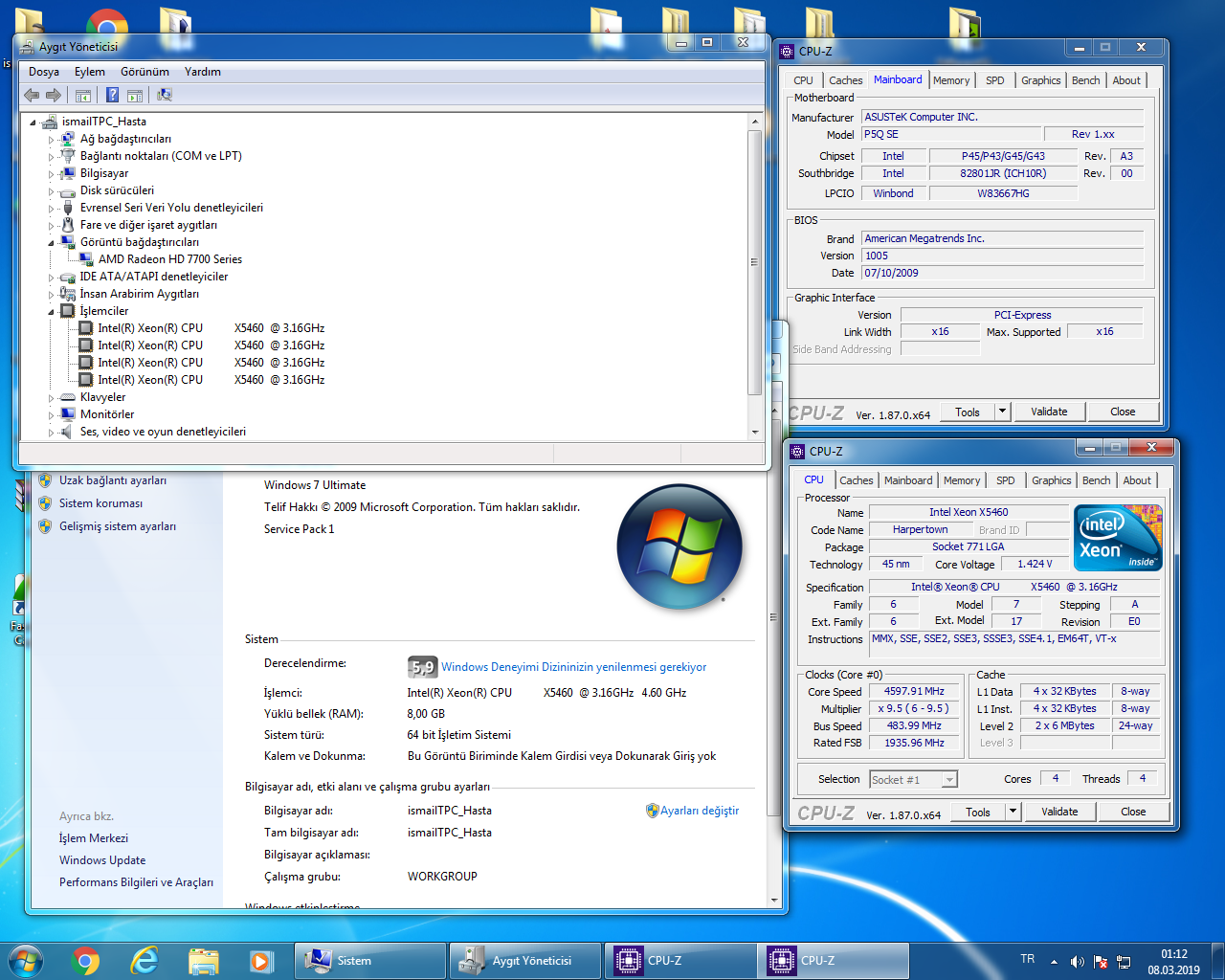Screen dimensions: 1225x980
Task: Click the Aygıt Yöneticisi title bar icon
Action: point(28,46)
